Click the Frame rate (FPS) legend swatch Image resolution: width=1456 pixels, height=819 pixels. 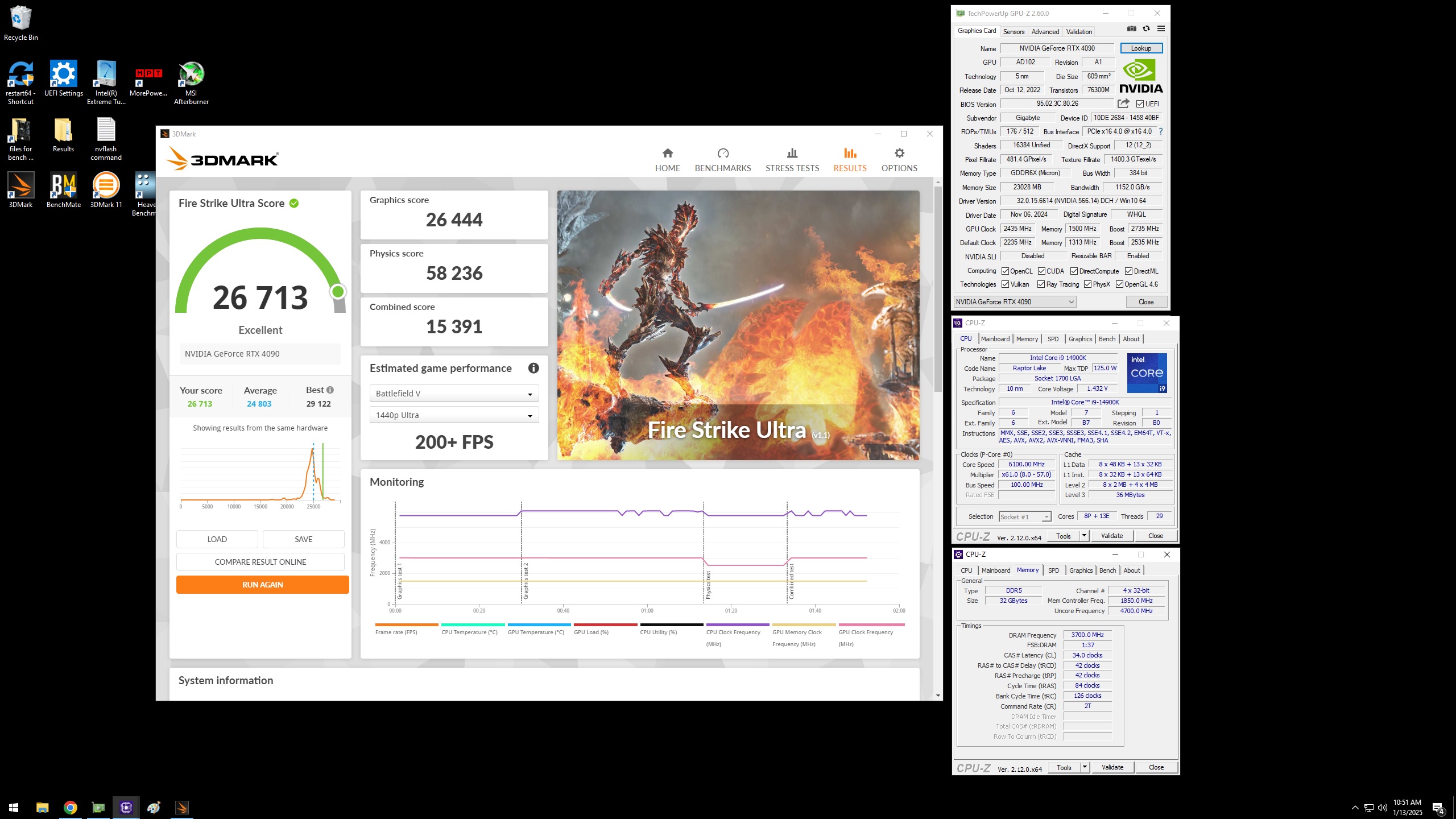pos(407,624)
